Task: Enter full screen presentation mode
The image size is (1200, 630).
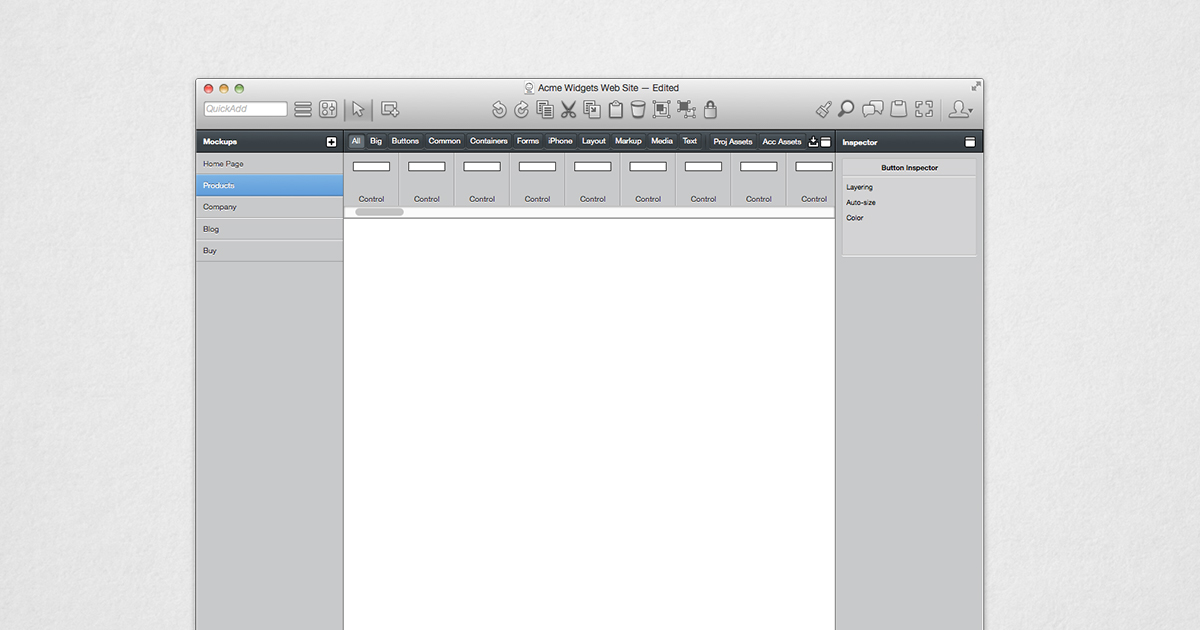Action: coord(923,110)
